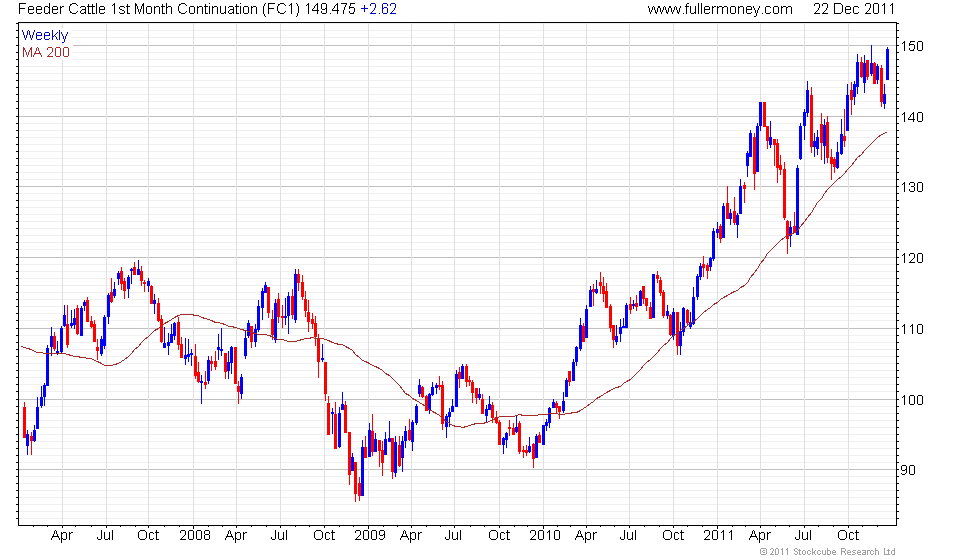Viewport: 980px width, 560px height.
Task: Click the 120 price axis label
Action: click(912, 258)
